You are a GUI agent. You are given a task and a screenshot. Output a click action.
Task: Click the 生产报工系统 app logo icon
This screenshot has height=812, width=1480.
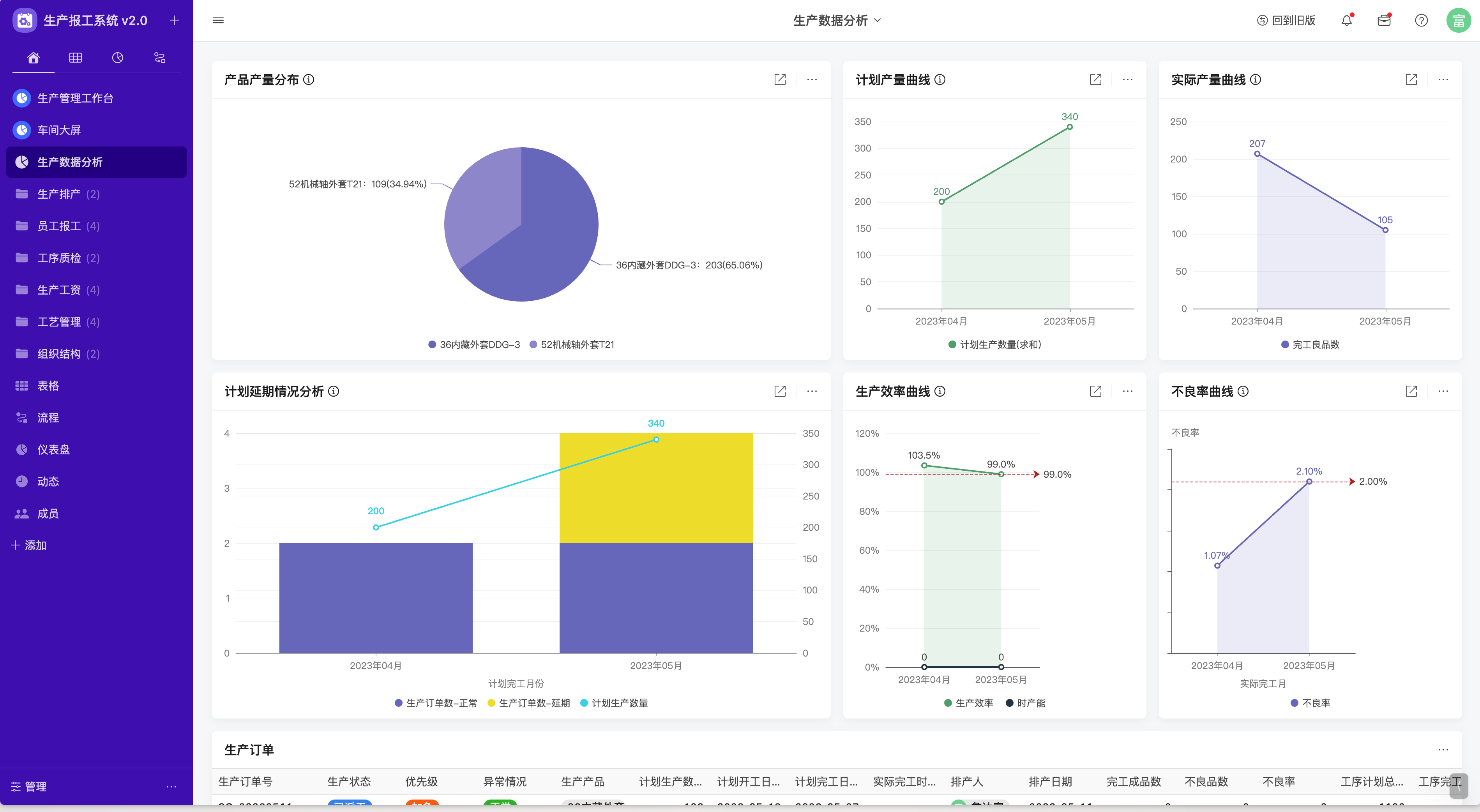(24, 21)
